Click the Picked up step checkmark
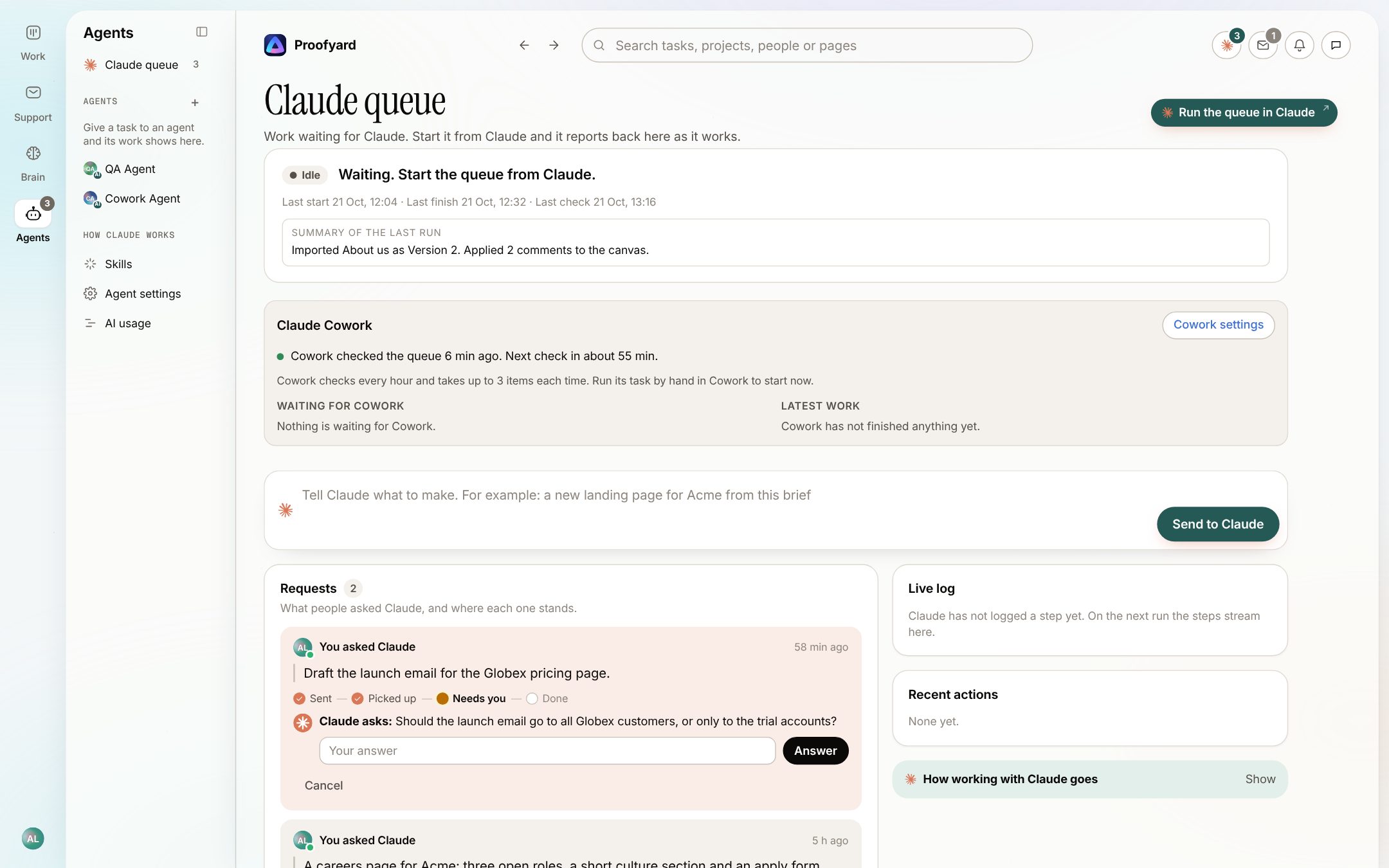This screenshot has width=1389, height=868. coord(358,699)
